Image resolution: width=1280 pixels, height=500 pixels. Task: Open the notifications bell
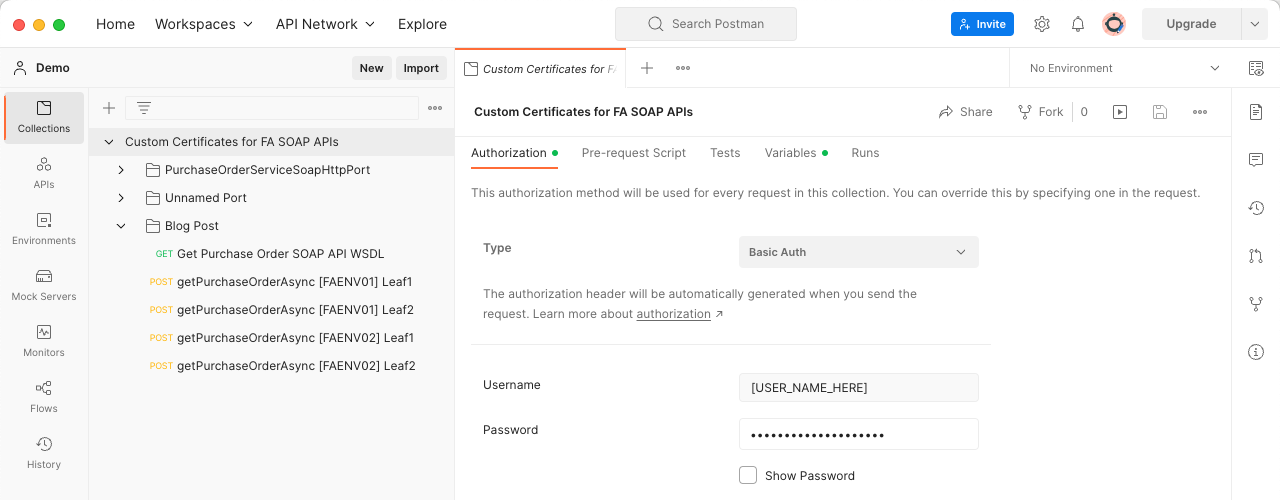(x=1078, y=24)
